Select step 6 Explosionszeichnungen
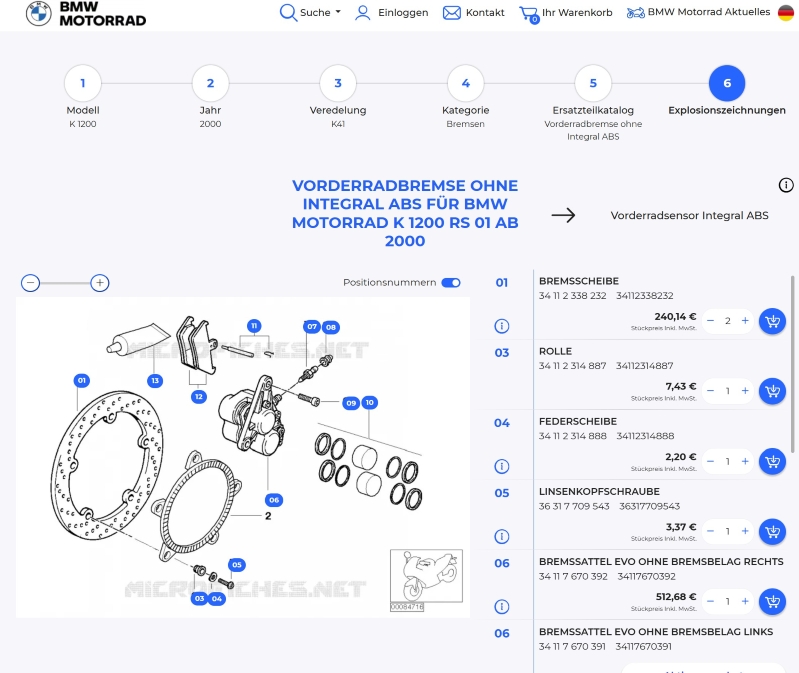 727,83
